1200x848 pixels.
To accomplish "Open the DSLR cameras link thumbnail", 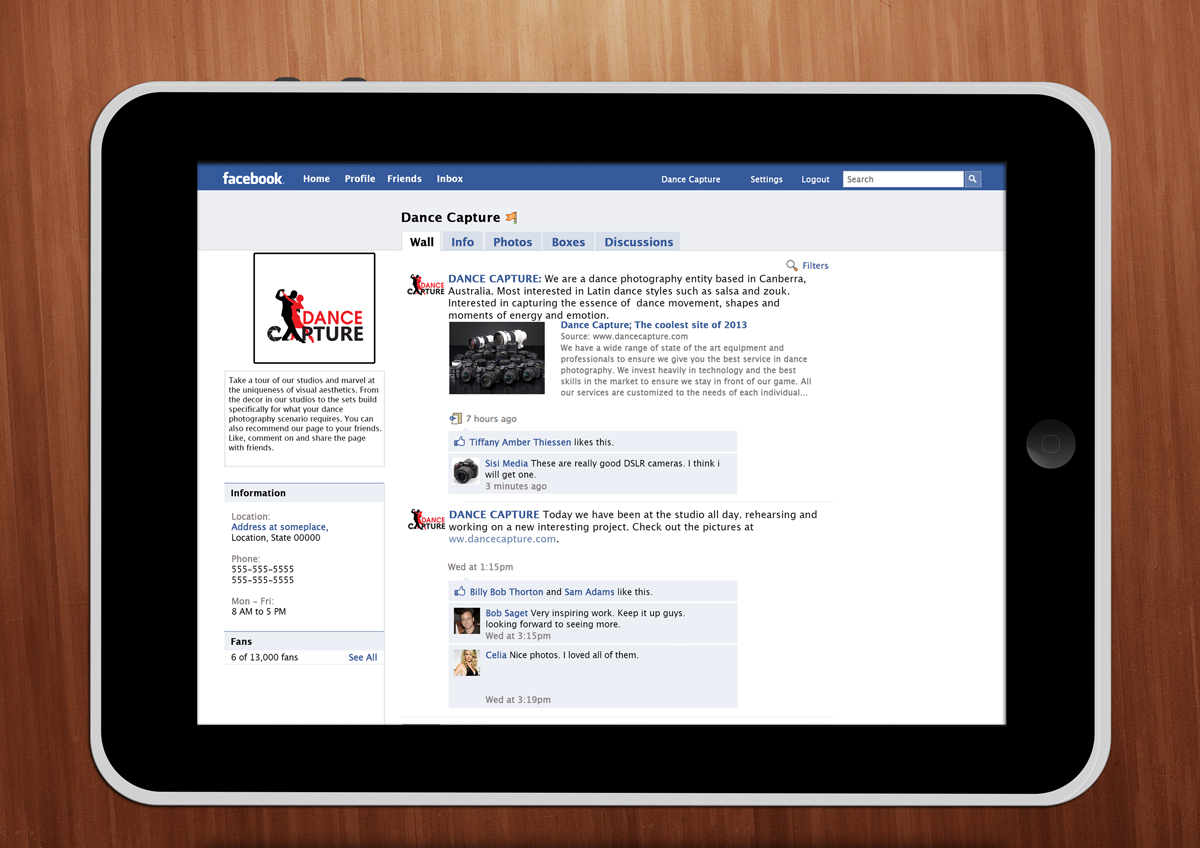I will [x=497, y=358].
